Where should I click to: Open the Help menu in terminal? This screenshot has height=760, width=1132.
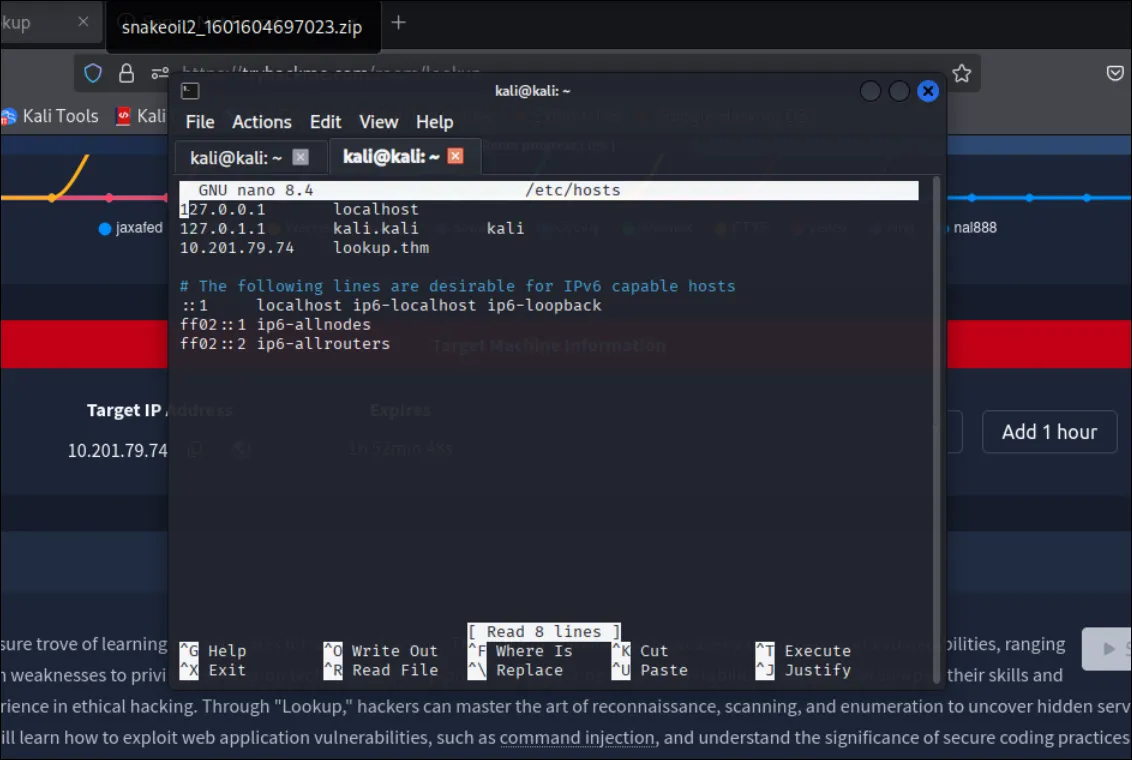(434, 122)
